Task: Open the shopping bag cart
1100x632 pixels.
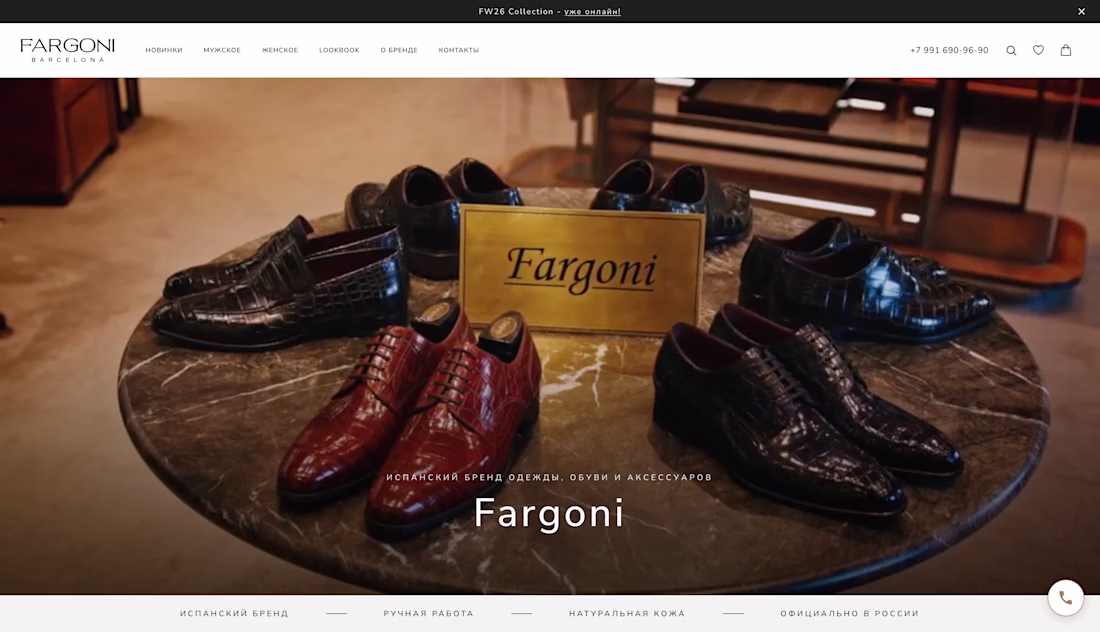Action: tap(1066, 50)
